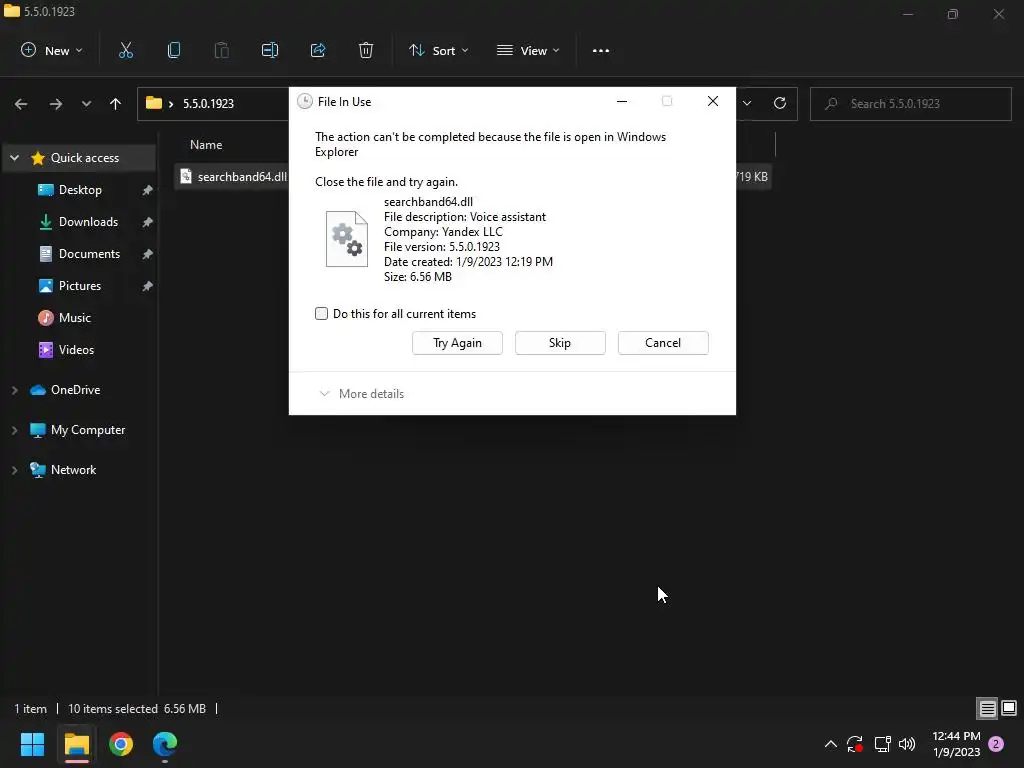Select Desktop in Quick access
This screenshot has width=1024, height=768.
(x=80, y=190)
